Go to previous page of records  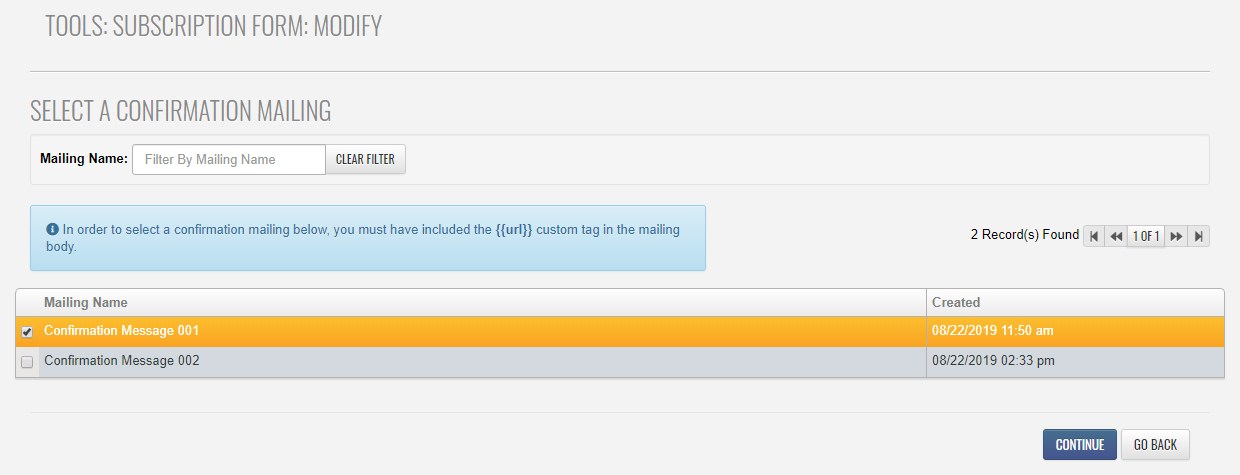coord(1116,236)
